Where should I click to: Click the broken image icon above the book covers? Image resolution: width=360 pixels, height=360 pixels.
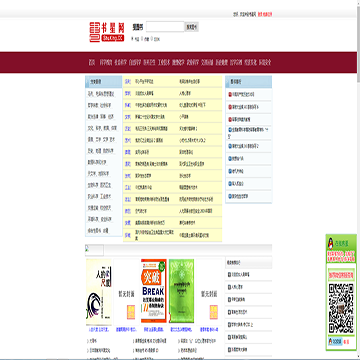click(x=94, y=250)
